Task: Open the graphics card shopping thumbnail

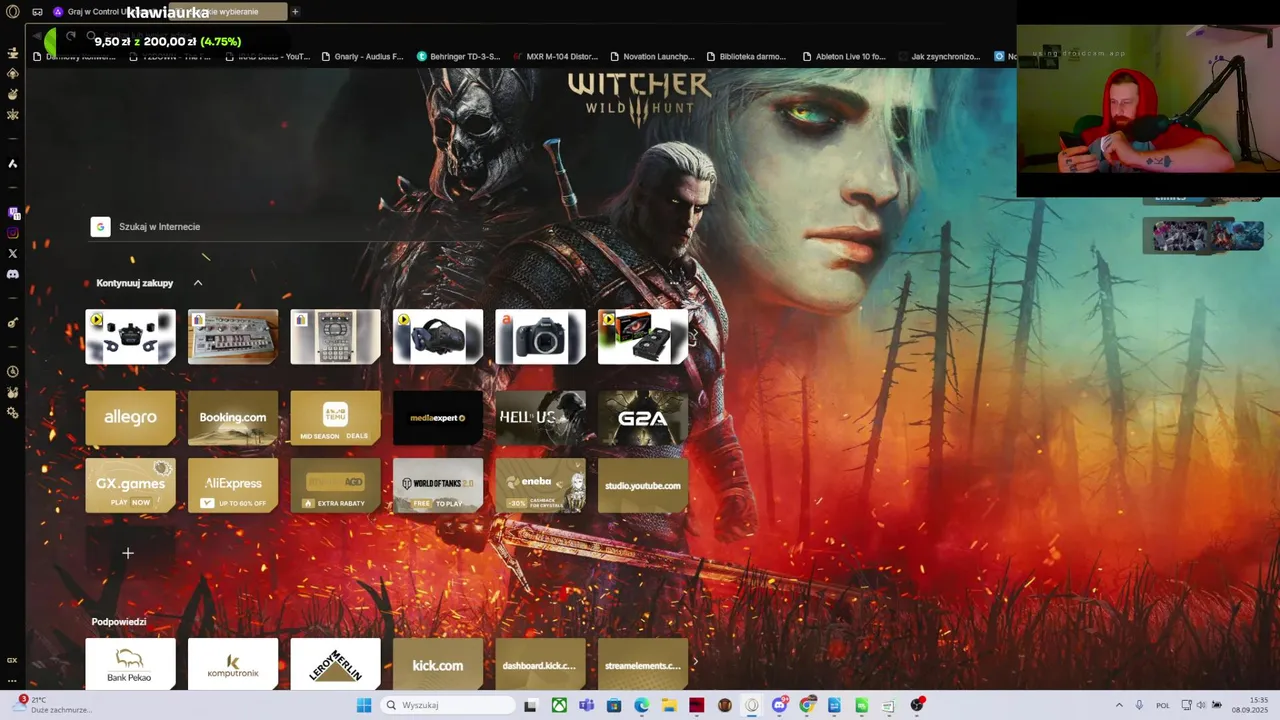Action: [643, 337]
